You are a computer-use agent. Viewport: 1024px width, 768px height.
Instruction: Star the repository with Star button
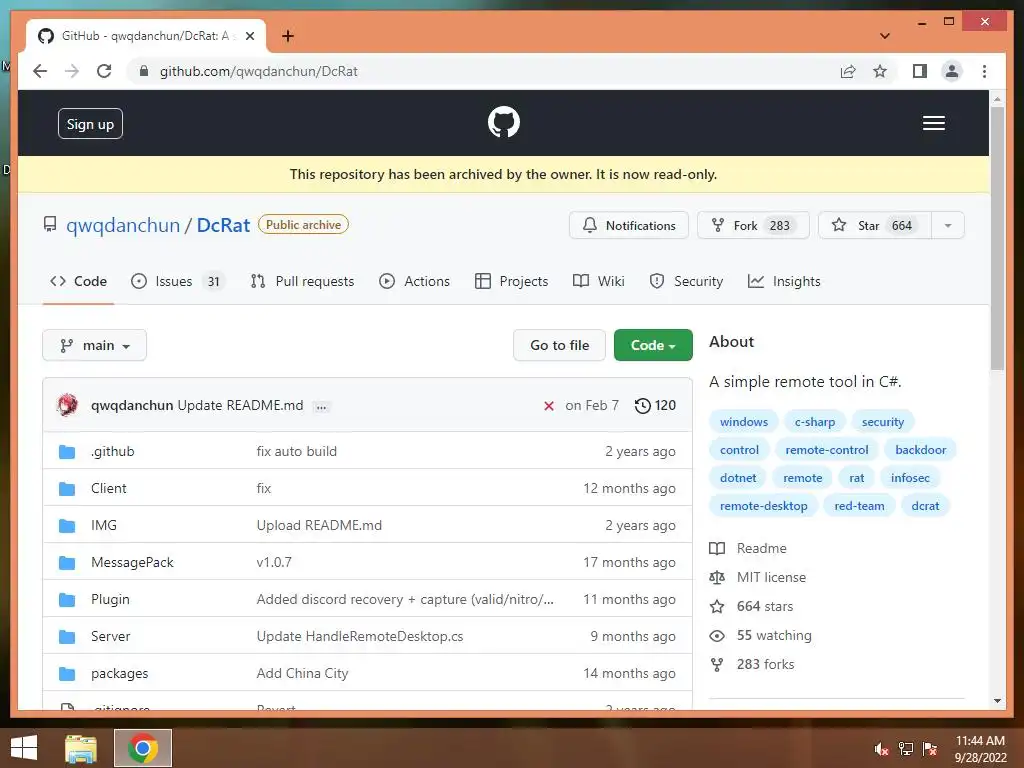[x=874, y=225]
